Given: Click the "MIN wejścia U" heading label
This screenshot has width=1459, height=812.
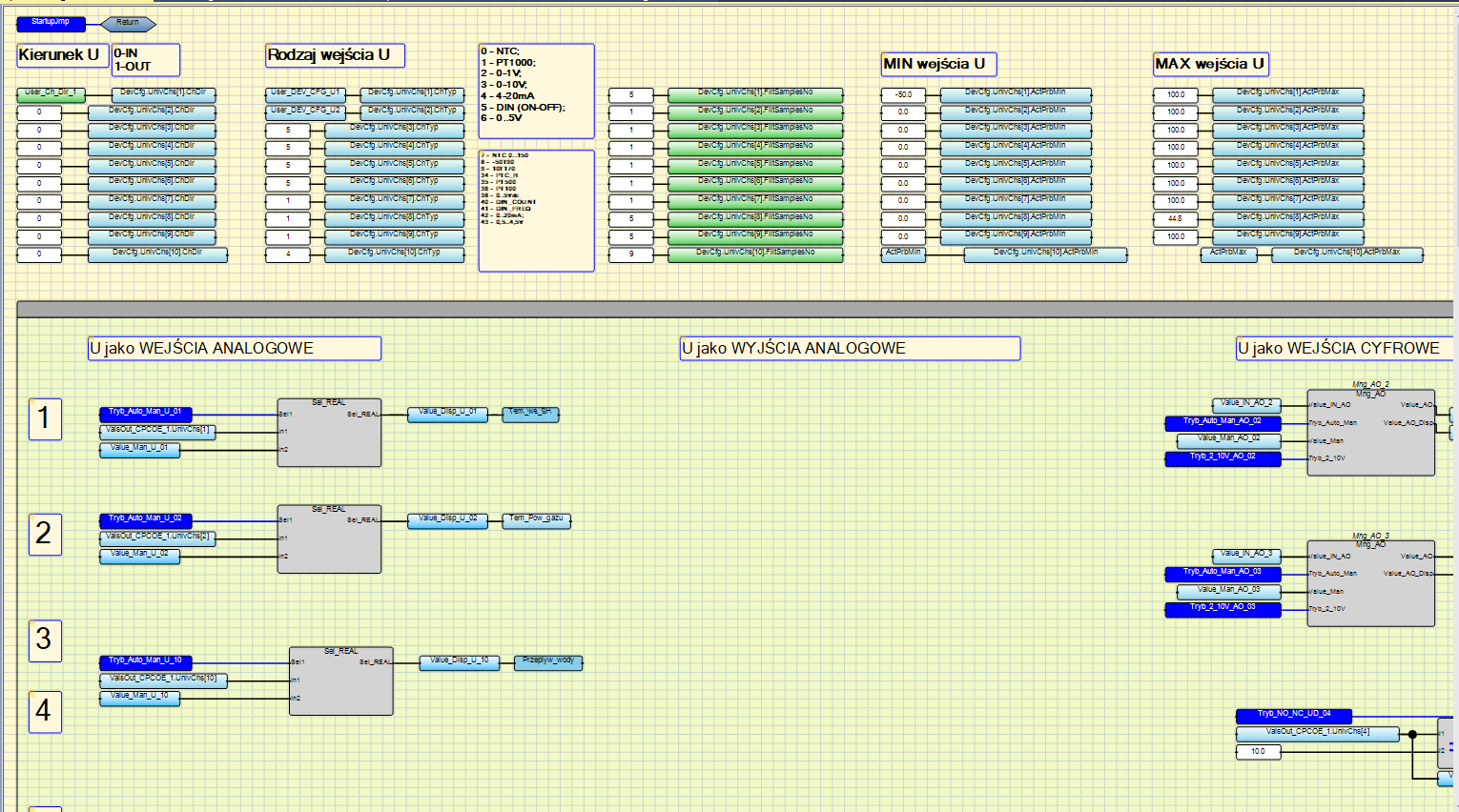Looking at the screenshot, I should (939, 65).
